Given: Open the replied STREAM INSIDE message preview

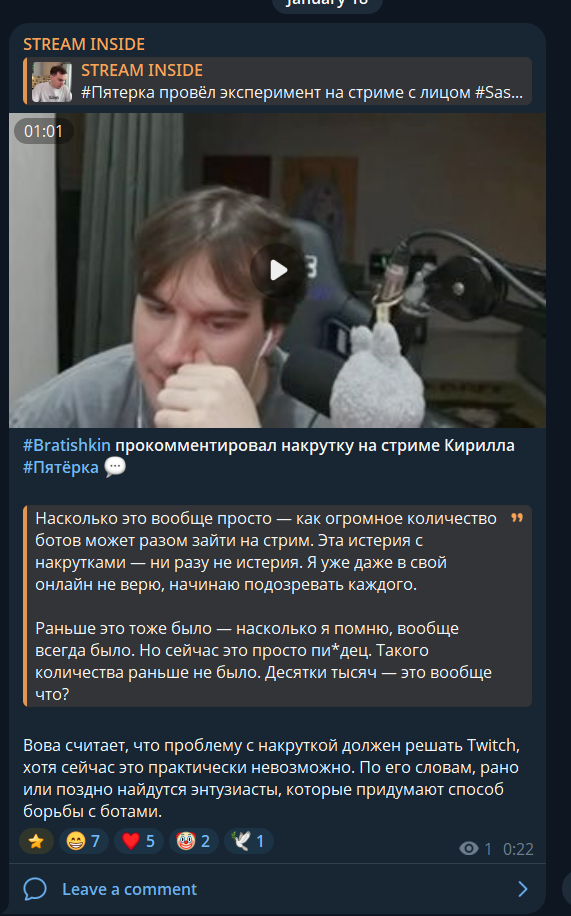Looking at the screenshot, I should pyautogui.click(x=278, y=81).
